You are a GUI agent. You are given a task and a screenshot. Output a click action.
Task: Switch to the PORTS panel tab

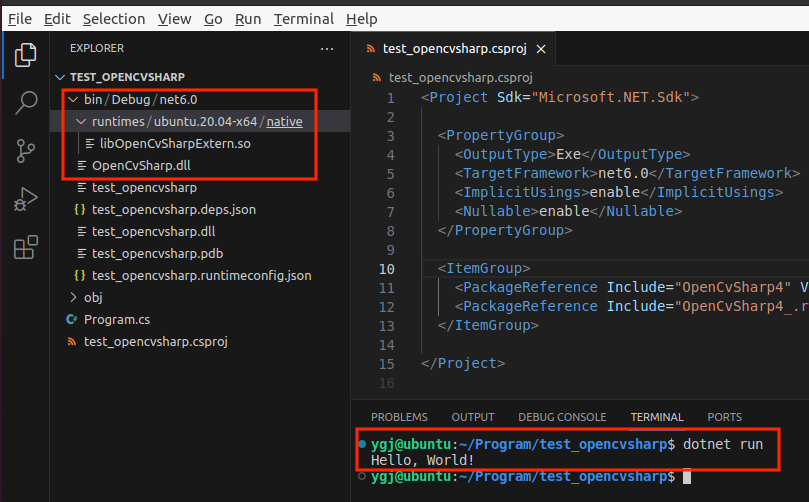click(724, 417)
